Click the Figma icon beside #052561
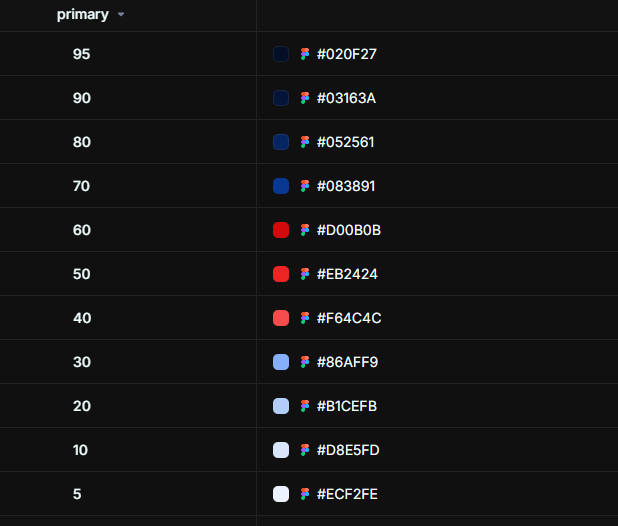Viewport: 618px width, 526px height. 305,142
